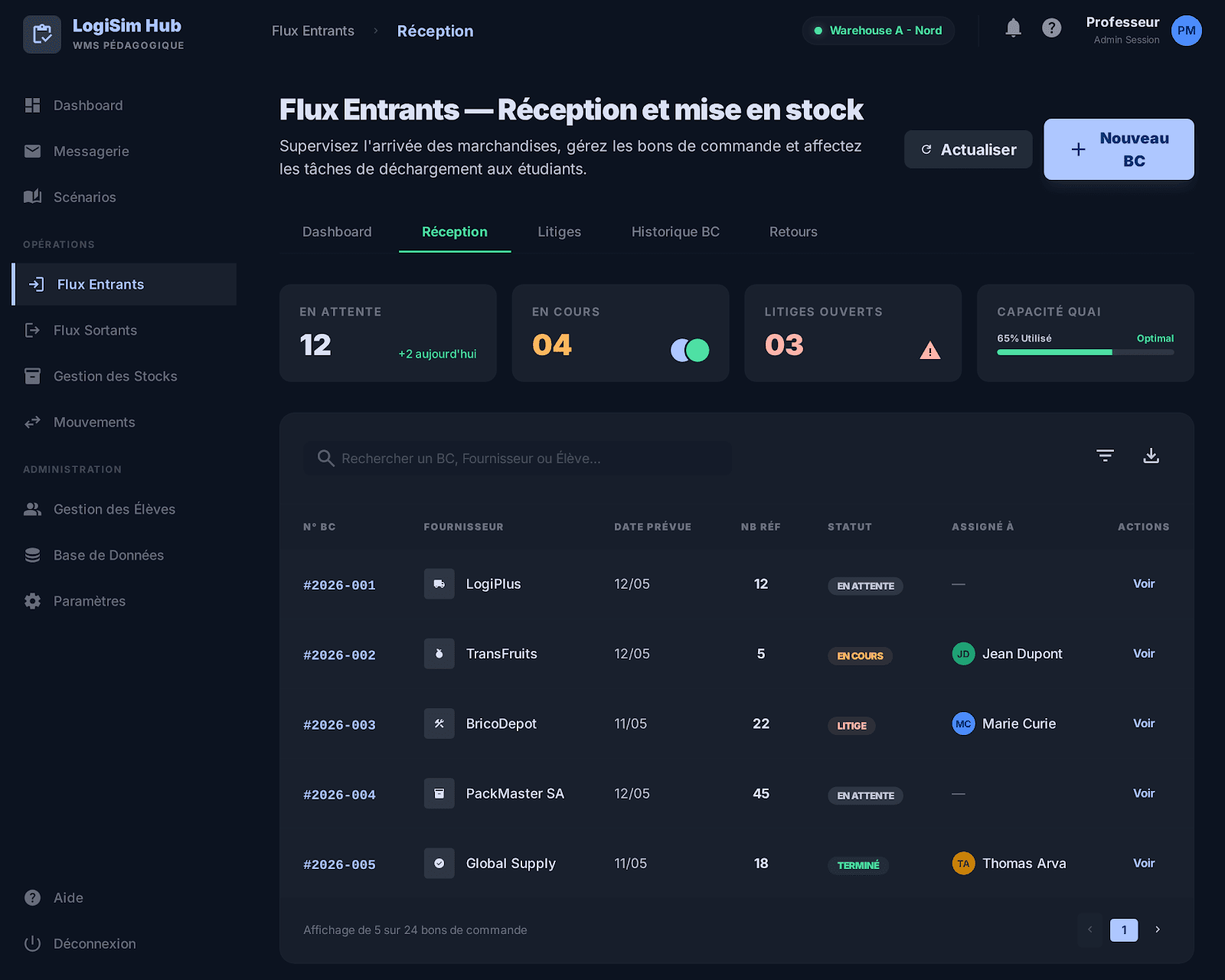Click the Actualiser button
This screenshot has height=980, width=1225.
click(x=968, y=149)
